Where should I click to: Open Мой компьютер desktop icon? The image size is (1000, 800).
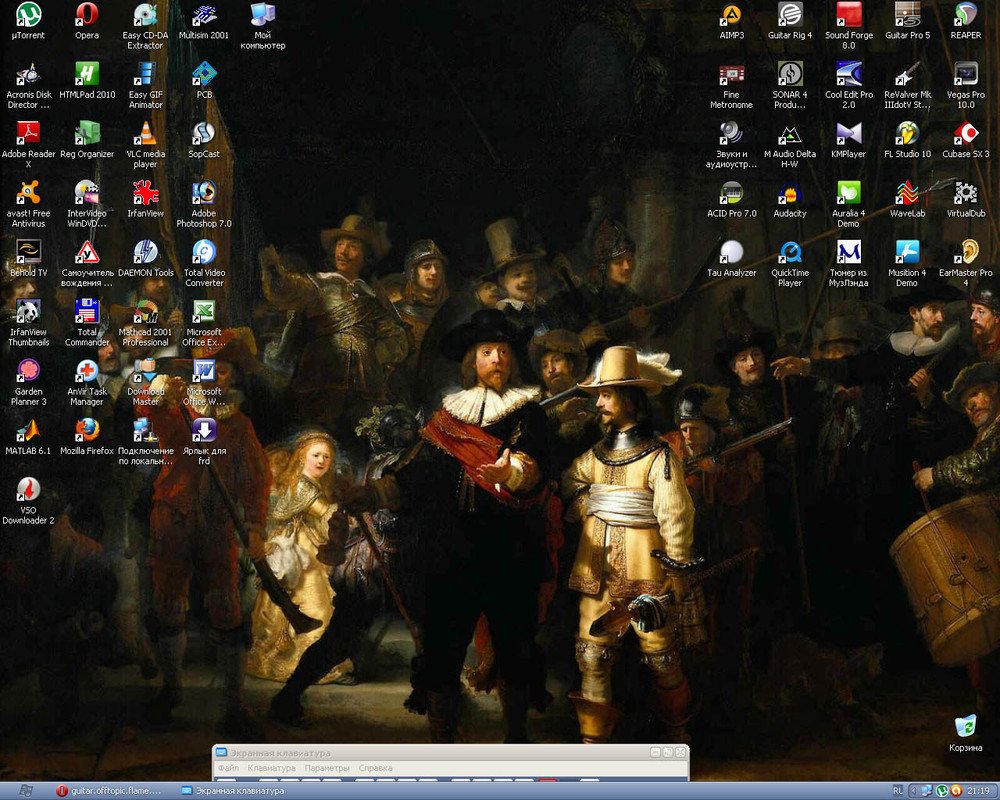click(x=263, y=26)
